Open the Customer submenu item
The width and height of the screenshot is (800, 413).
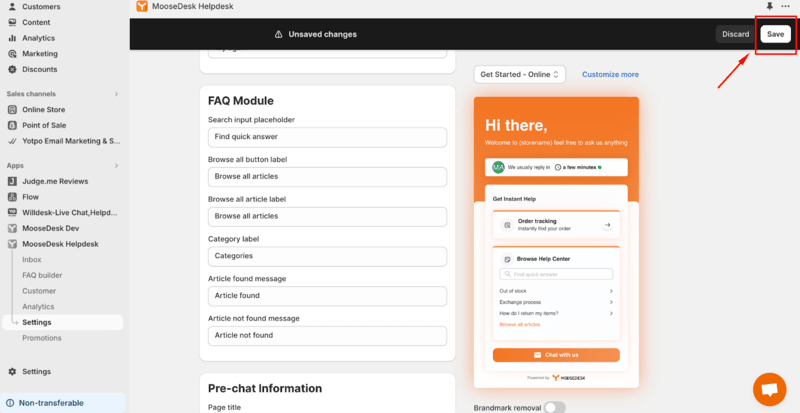coord(39,291)
